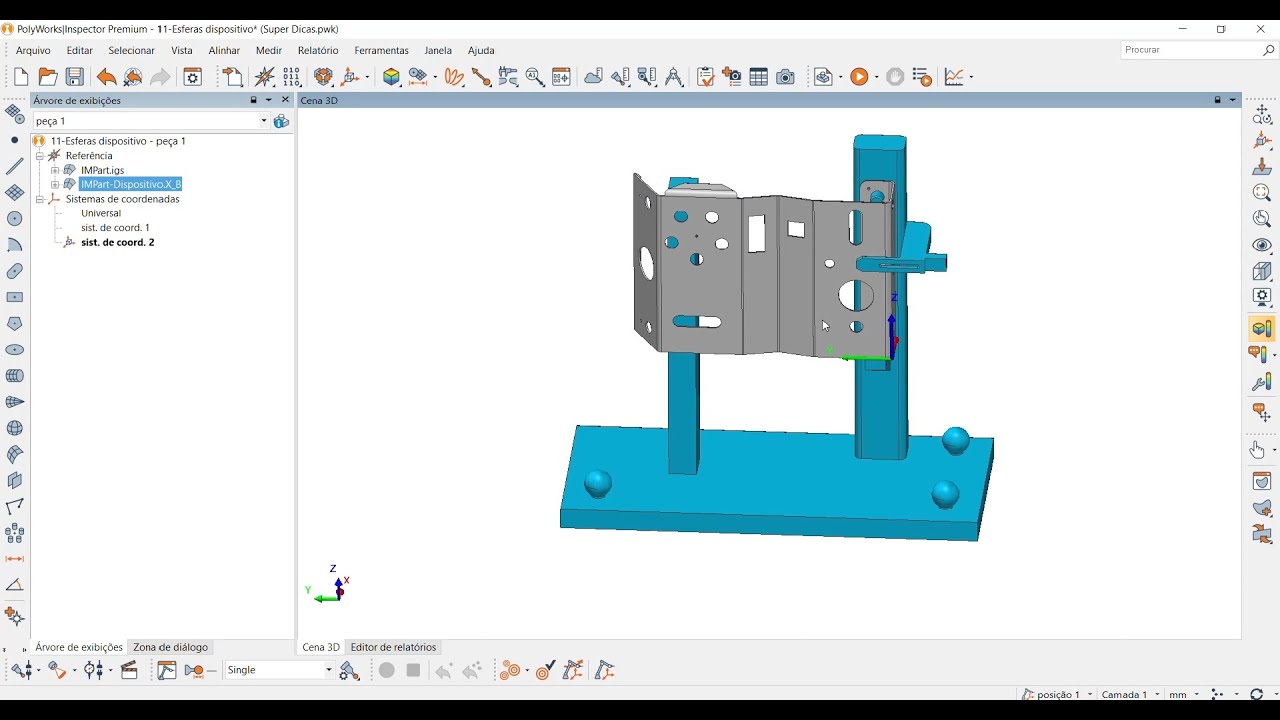Click the camera snapshot icon in toolbar
Image resolution: width=1280 pixels, height=720 pixels.
click(x=786, y=77)
